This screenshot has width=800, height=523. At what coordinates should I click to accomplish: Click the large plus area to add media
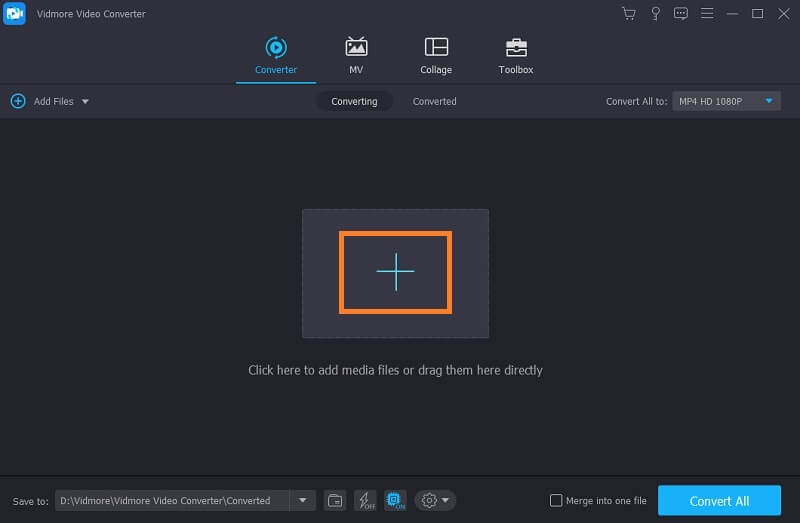[395, 272]
